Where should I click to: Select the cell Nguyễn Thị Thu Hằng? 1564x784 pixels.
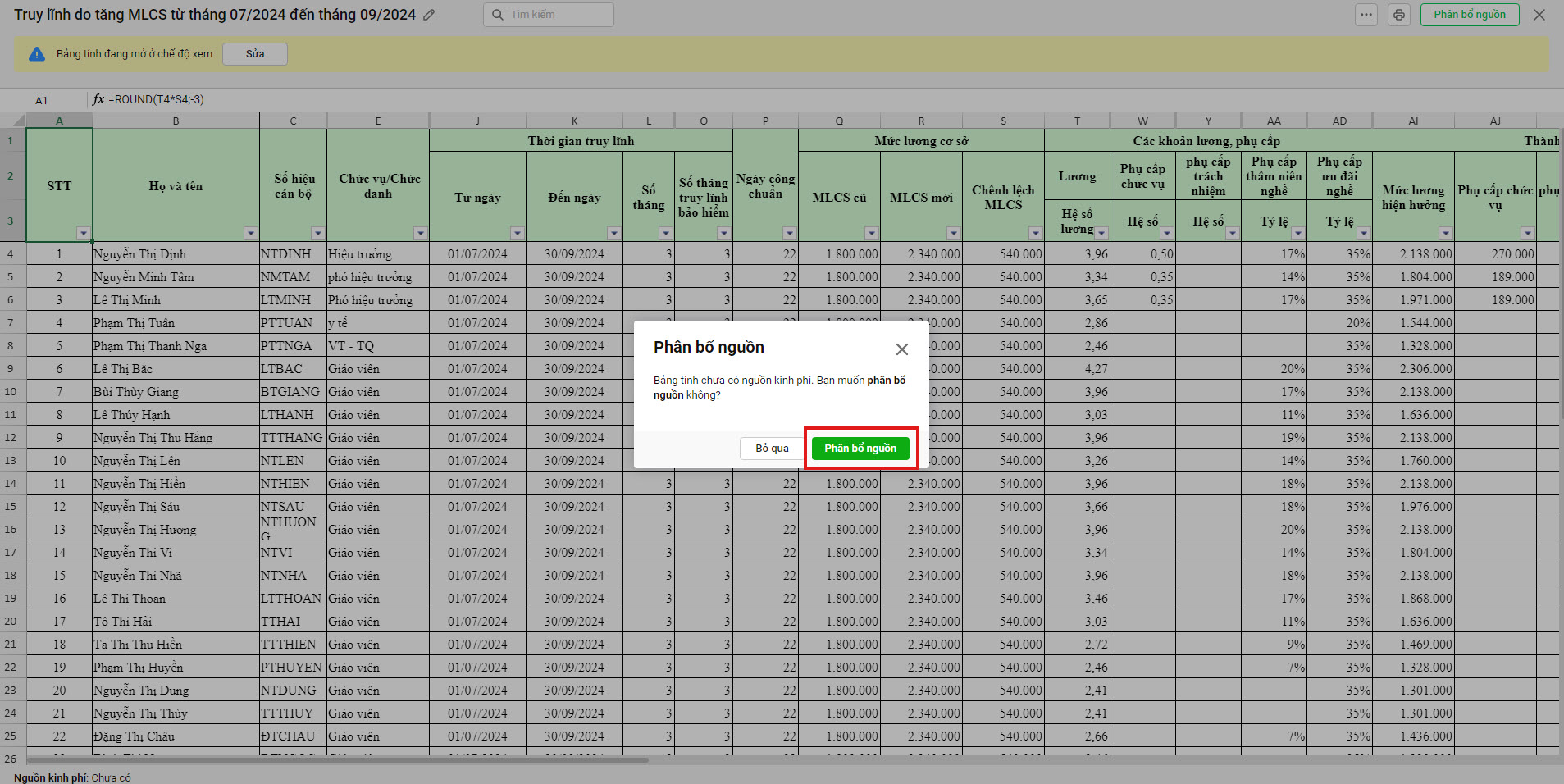(176, 438)
